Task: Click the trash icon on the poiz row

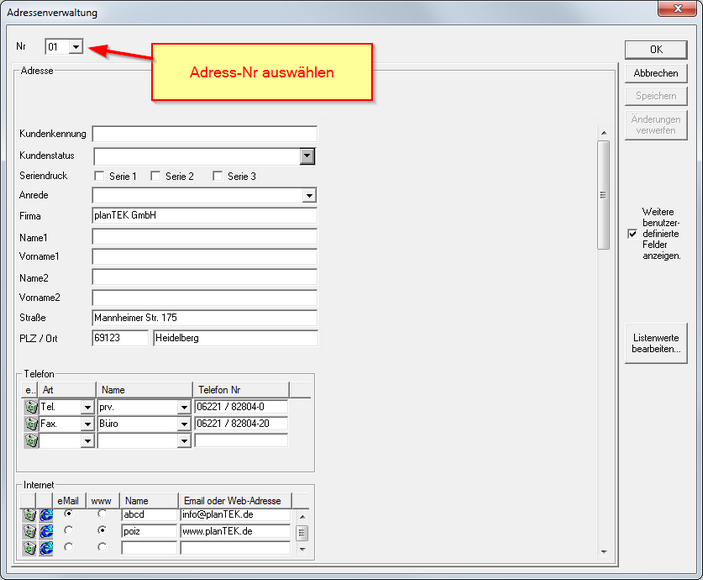Action: pos(29,532)
